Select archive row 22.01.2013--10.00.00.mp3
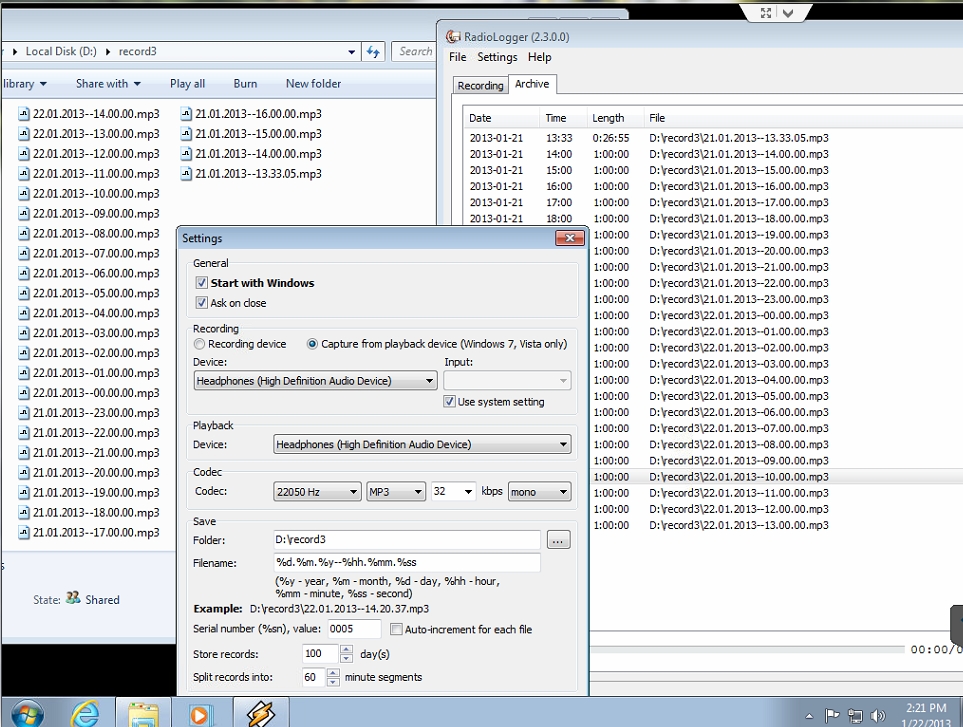This screenshot has width=963, height=727. pyautogui.click(x=776, y=477)
